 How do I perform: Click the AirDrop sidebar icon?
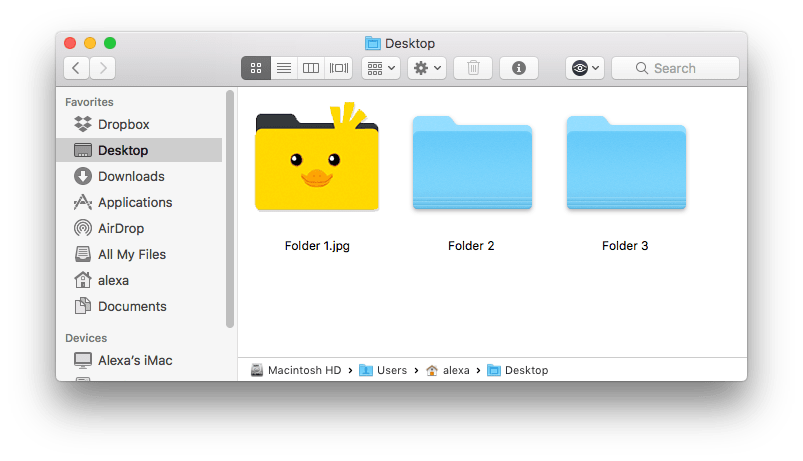click(82, 228)
